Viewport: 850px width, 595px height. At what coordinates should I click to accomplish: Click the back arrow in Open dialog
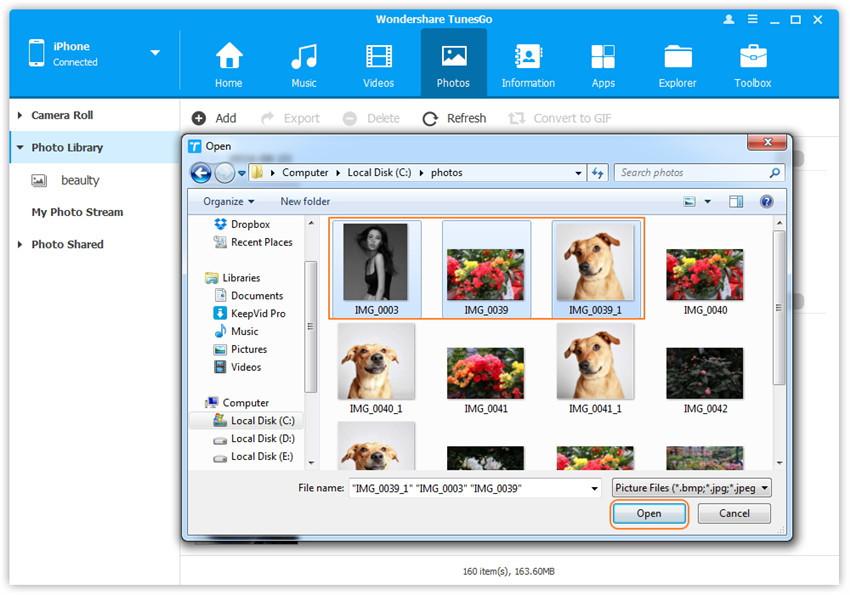click(x=200, y=173)
